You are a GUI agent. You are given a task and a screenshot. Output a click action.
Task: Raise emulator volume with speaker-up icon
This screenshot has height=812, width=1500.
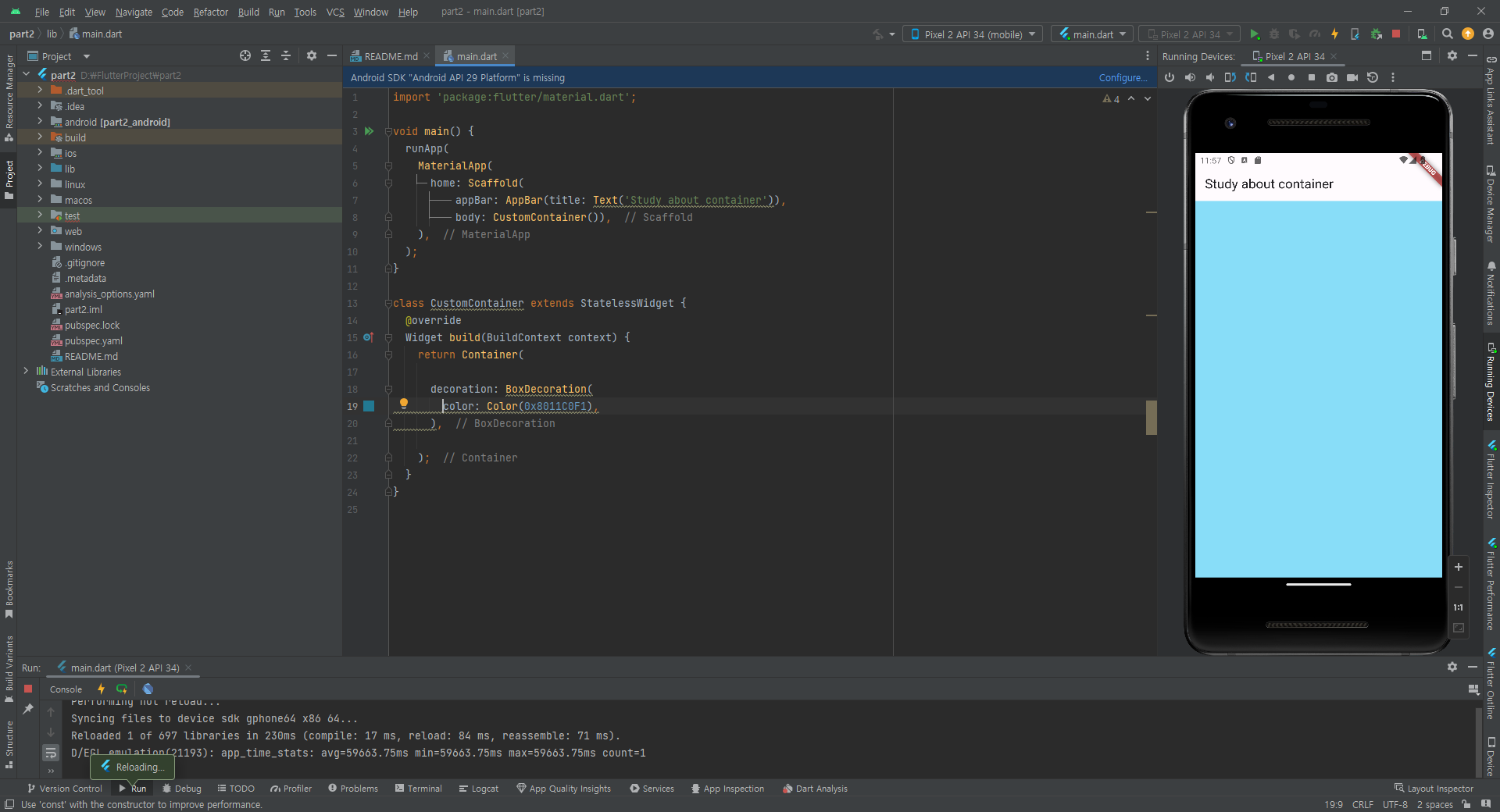(x=1190, y=77)
